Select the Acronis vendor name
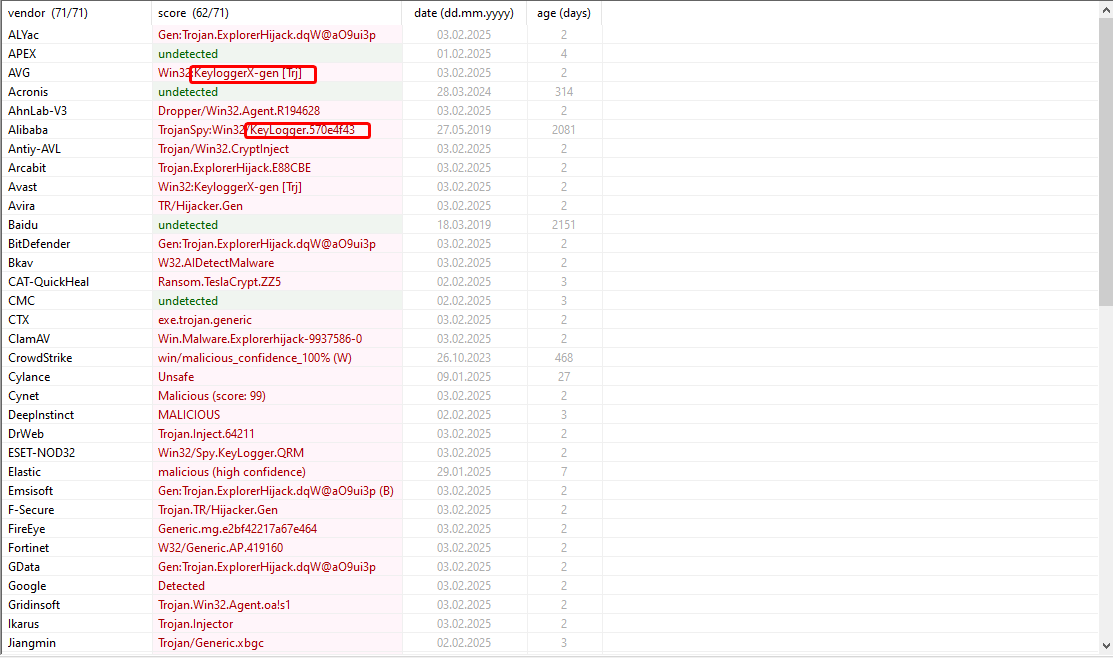Image resolution: width=1113 pixels, height=658 pixels. click(x=28, y=92)
